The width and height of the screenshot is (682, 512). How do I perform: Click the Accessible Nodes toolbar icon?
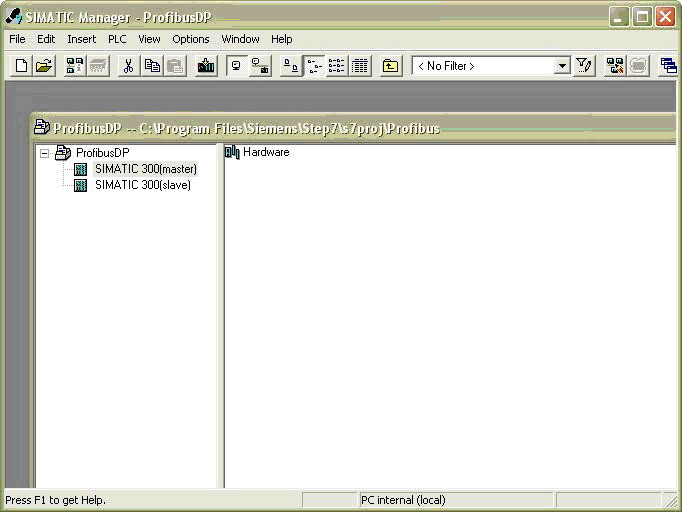click(x=75, y=66)
